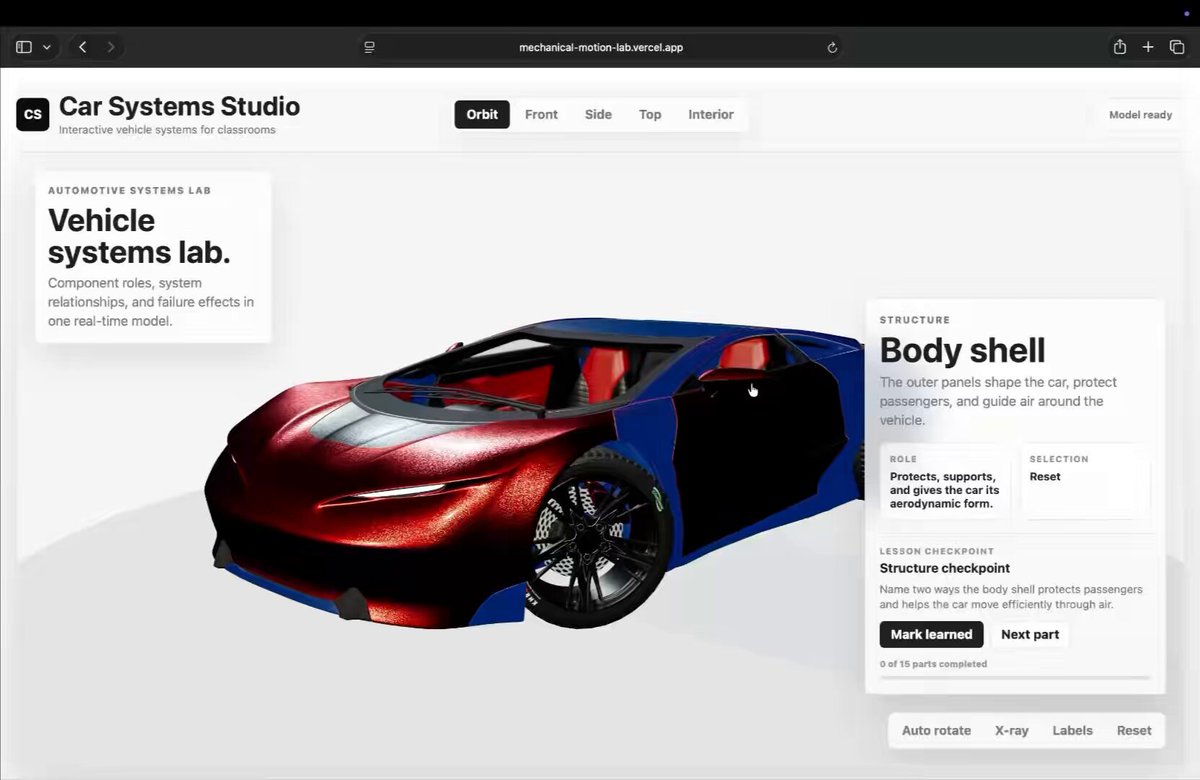Show the tab overview icon
This screenshot has width=1200, height=780.
pyautogui.click(x=1176, y=47)
